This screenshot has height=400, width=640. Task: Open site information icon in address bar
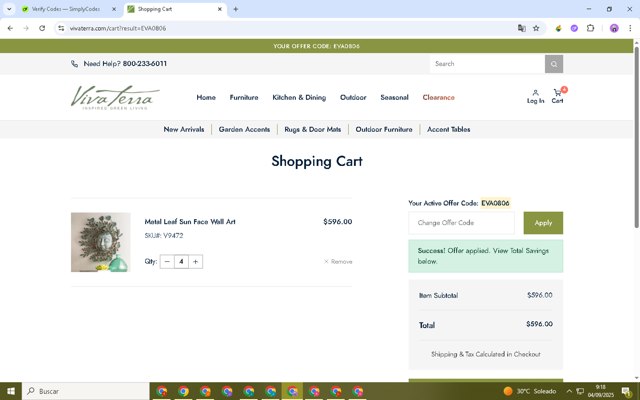pos(61,28)
